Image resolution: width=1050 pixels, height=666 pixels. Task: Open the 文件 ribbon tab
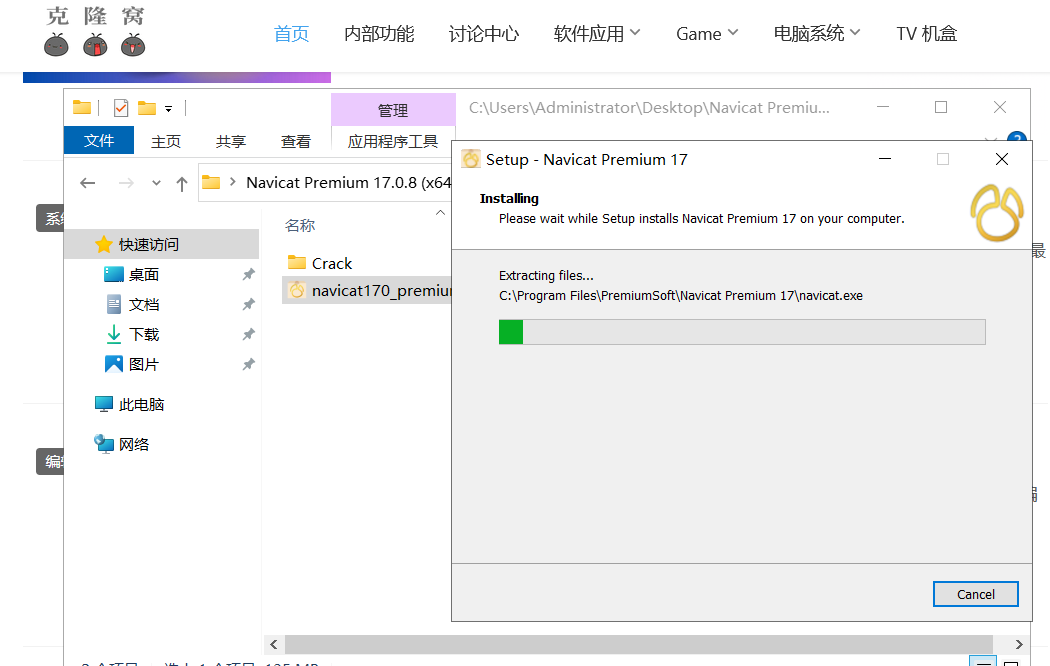pos(99,141)
